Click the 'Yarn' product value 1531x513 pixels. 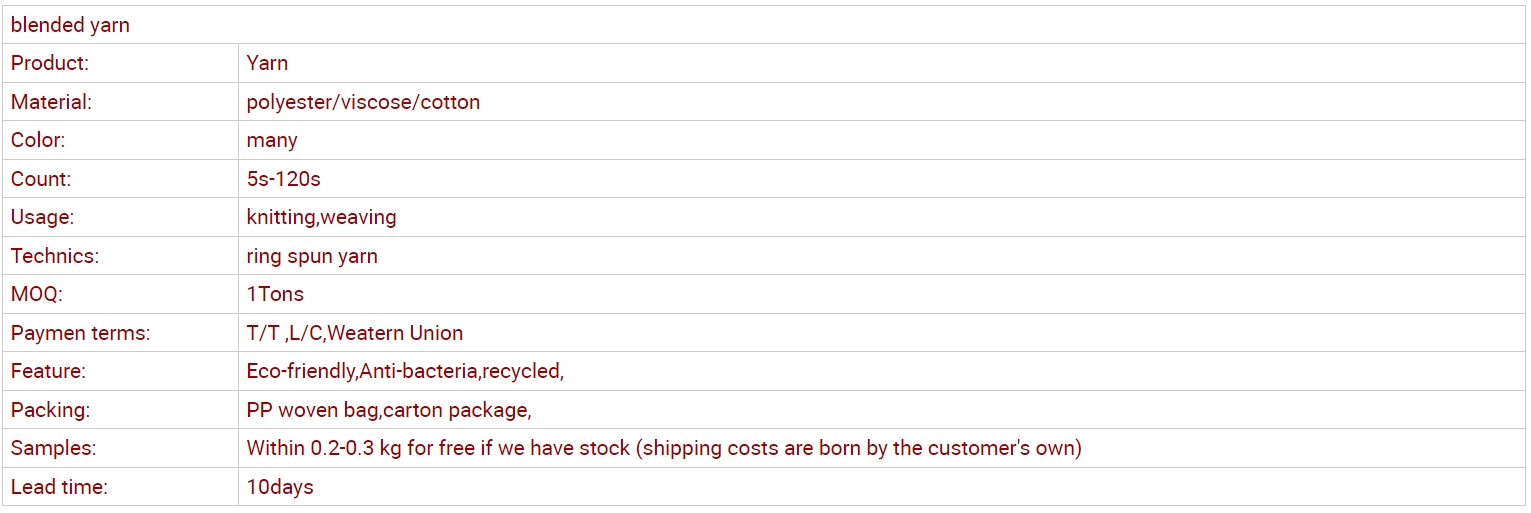pos(267,63)
